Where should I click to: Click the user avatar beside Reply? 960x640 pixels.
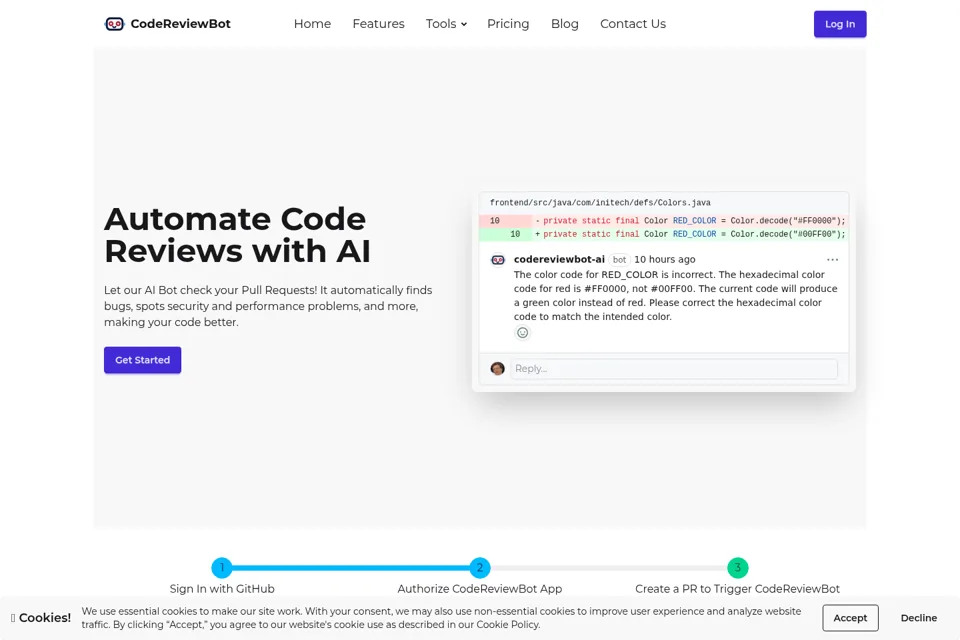[x=498, y=368]
